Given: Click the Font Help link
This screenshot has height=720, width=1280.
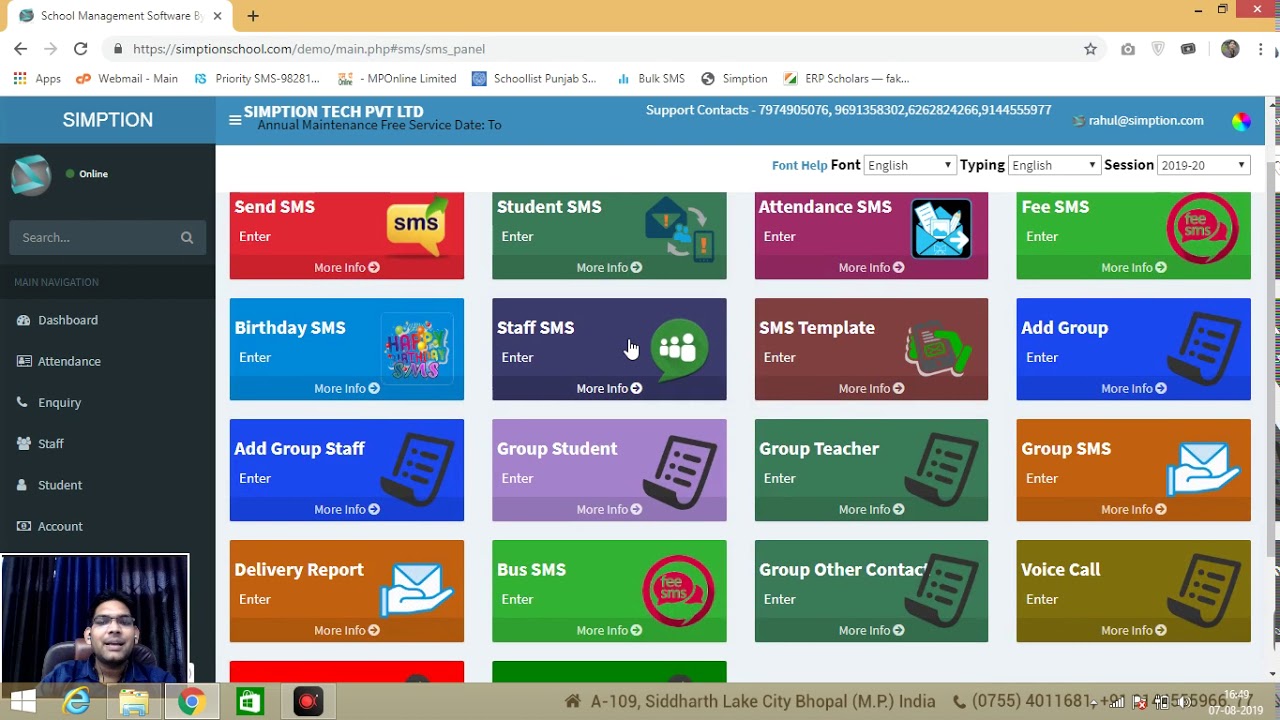Looking at the screenshot, I should tap(799, 165).
